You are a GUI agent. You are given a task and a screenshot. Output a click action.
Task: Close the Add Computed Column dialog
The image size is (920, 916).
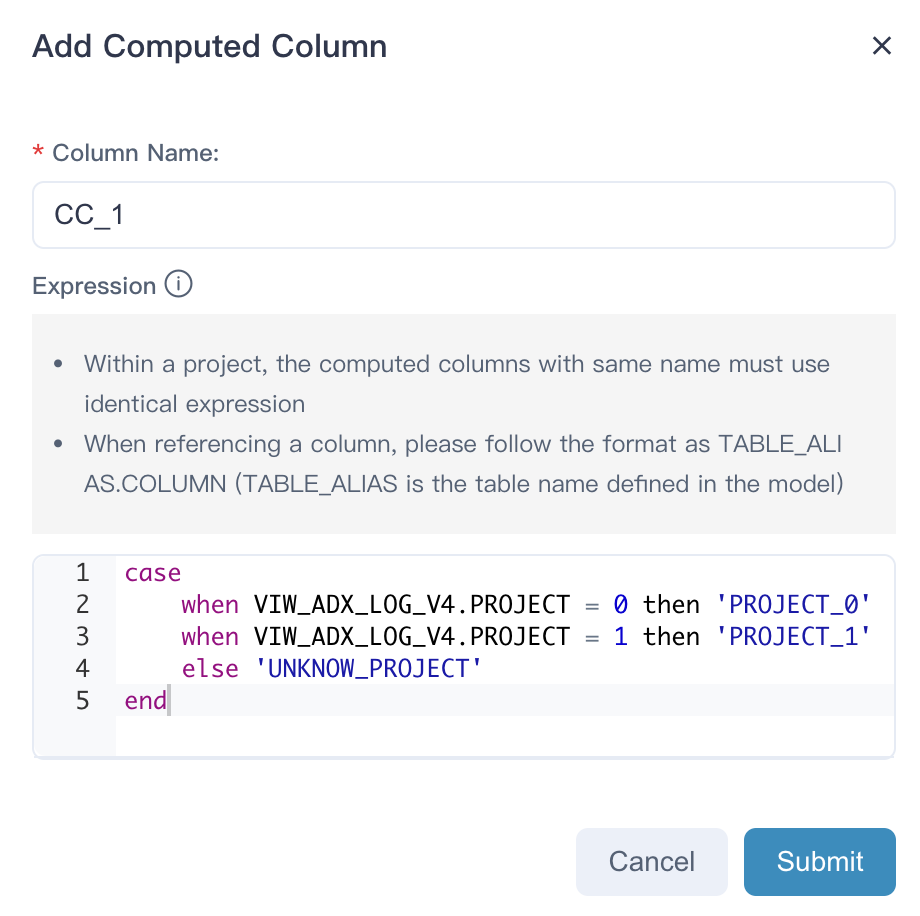(881, 46)
